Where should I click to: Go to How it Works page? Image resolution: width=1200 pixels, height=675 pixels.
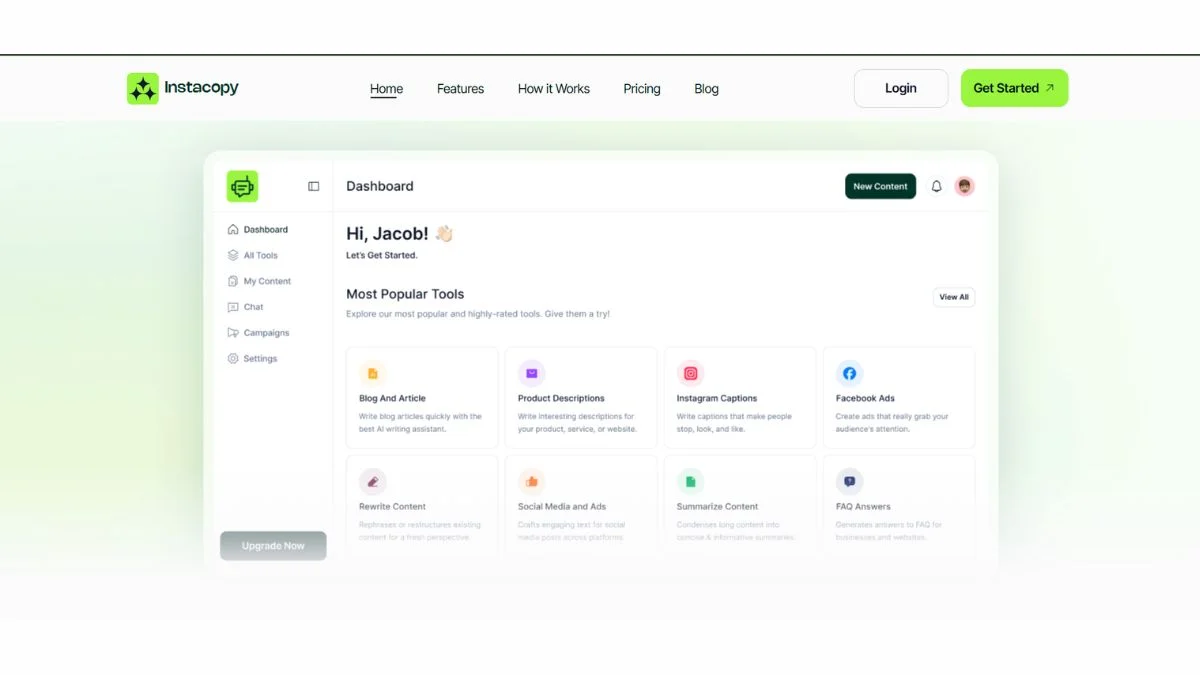(x=554, y=89)
